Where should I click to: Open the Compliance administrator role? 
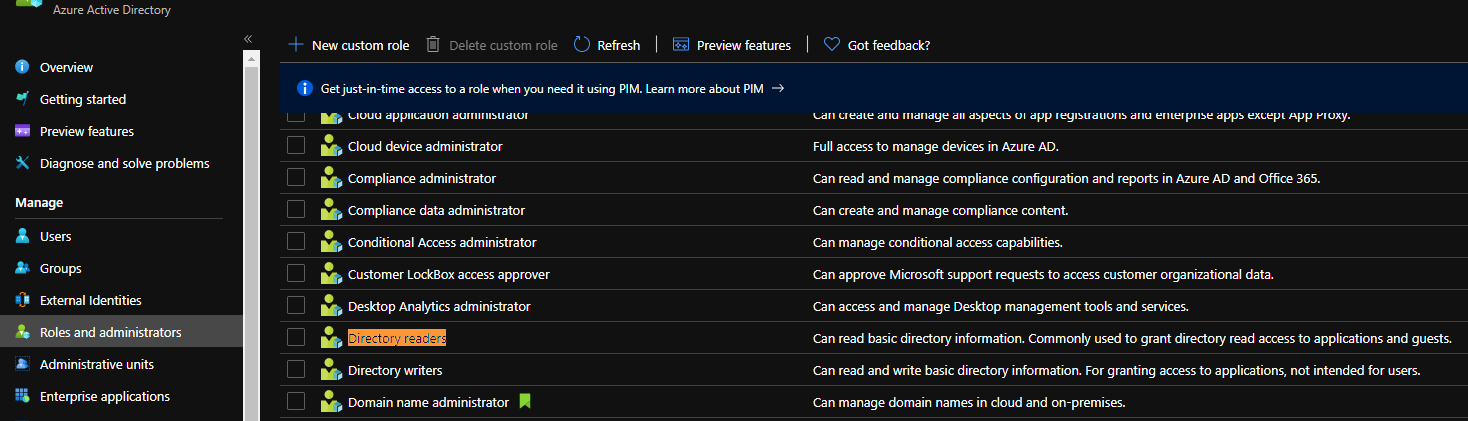click(x=422, y=178)
